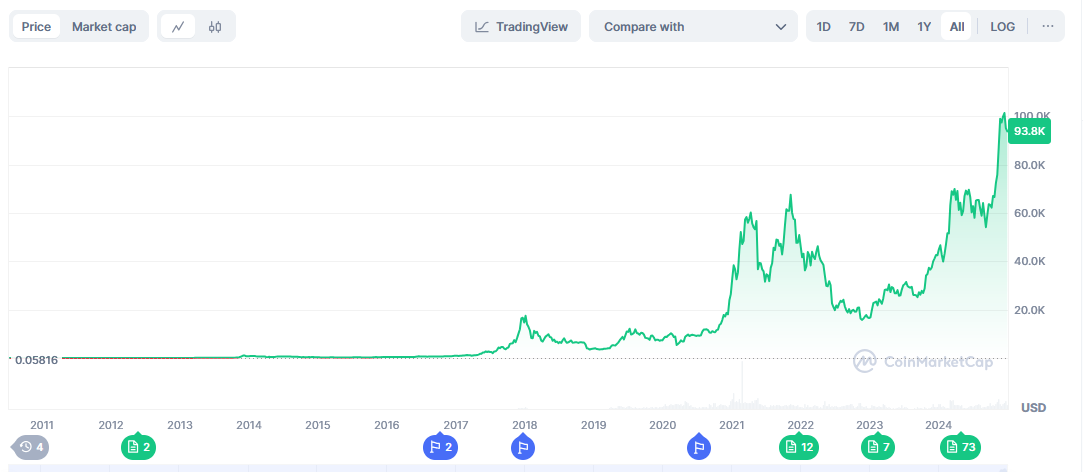Set range to 1M

pos(891,27)
